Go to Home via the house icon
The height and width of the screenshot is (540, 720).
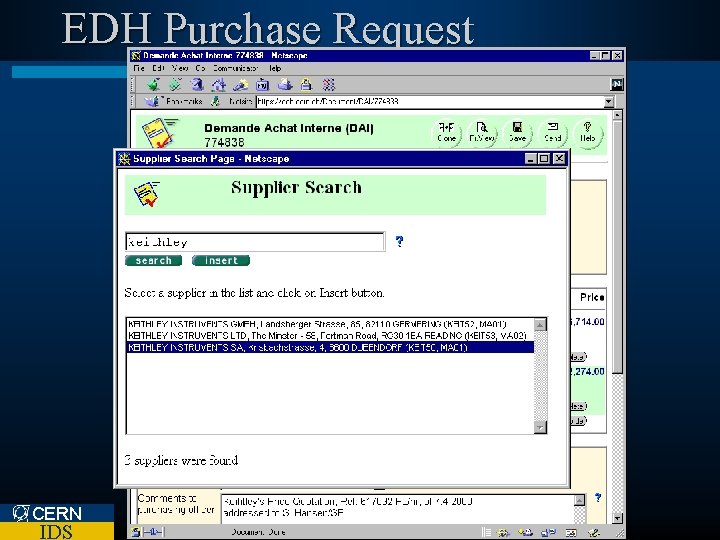[x=219, y=84]
